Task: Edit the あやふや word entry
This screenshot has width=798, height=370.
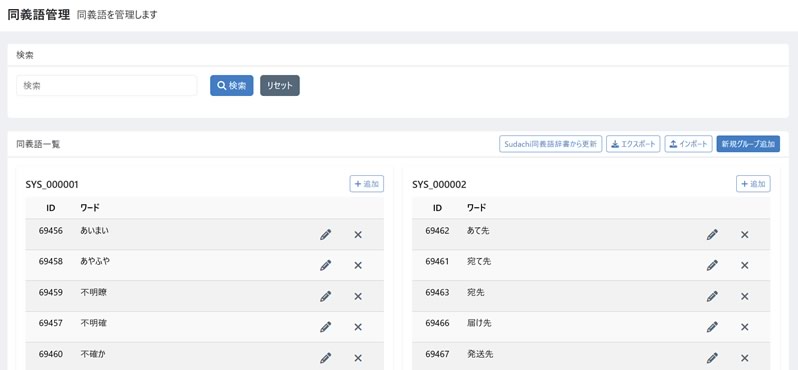Action: point(326,265)
